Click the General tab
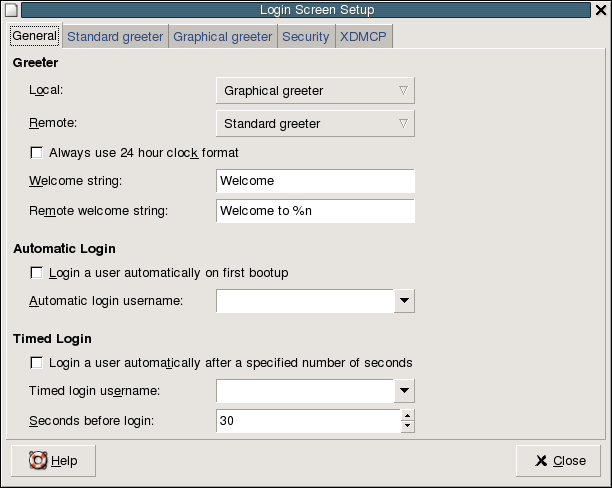 tap(34, 37)
